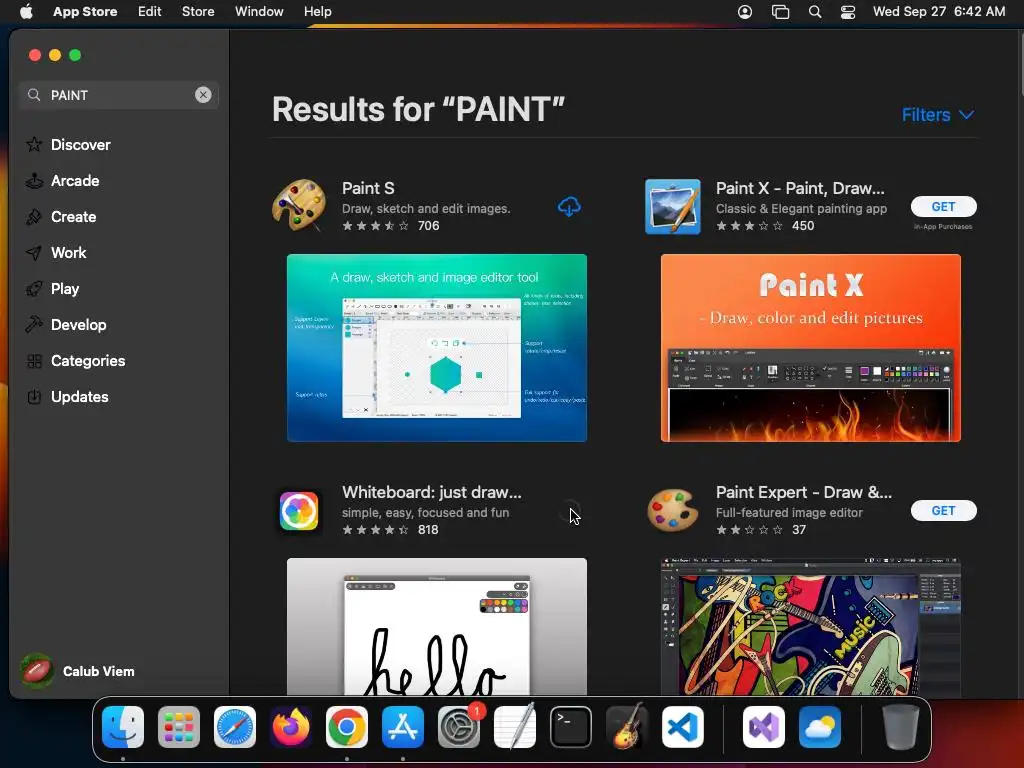Open Control Center in menu bar

point(848,12)
